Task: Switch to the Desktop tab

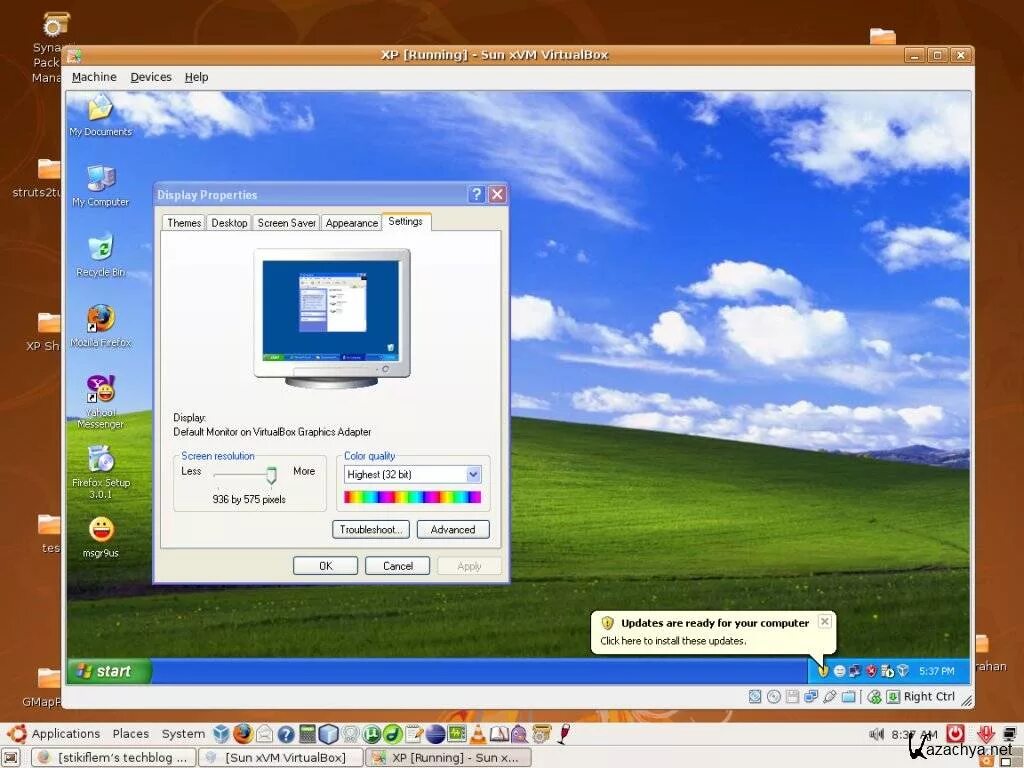Action: click(x=229, y=223)
